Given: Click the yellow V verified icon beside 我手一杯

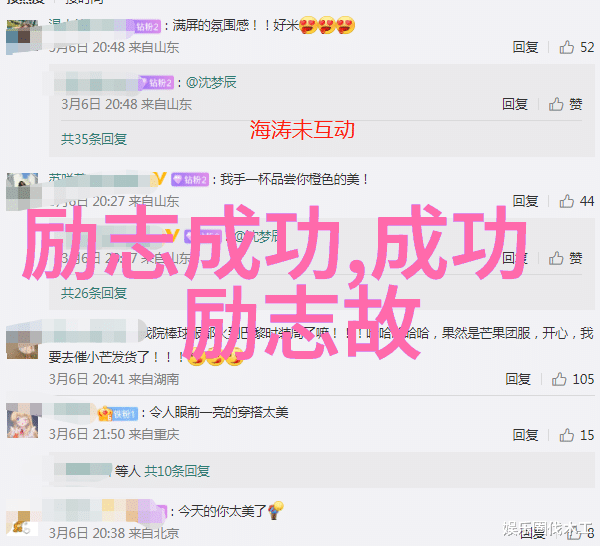Looking at the screenshot, I should point(160,179).
